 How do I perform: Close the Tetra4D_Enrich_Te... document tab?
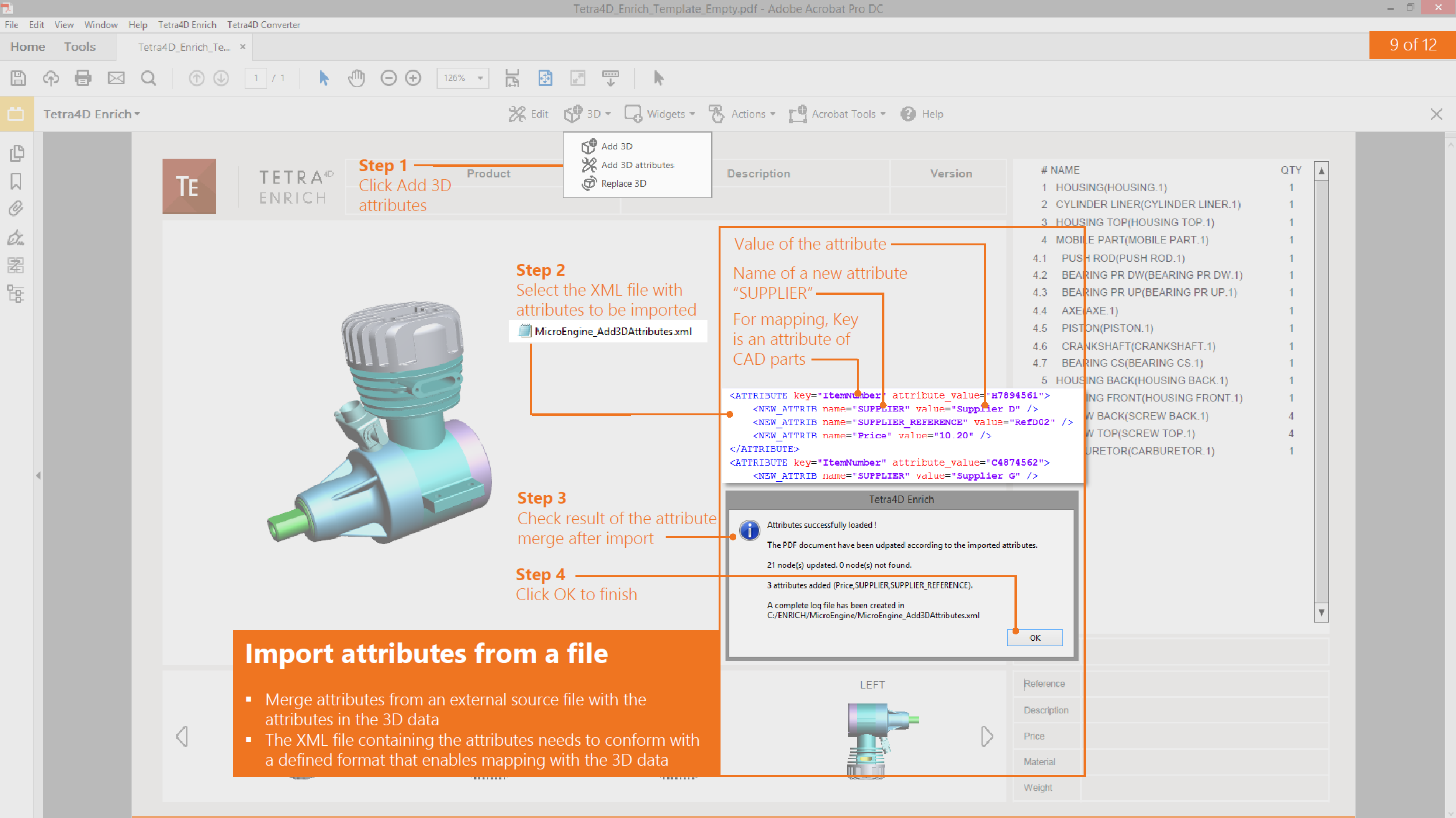coord(243,47)
